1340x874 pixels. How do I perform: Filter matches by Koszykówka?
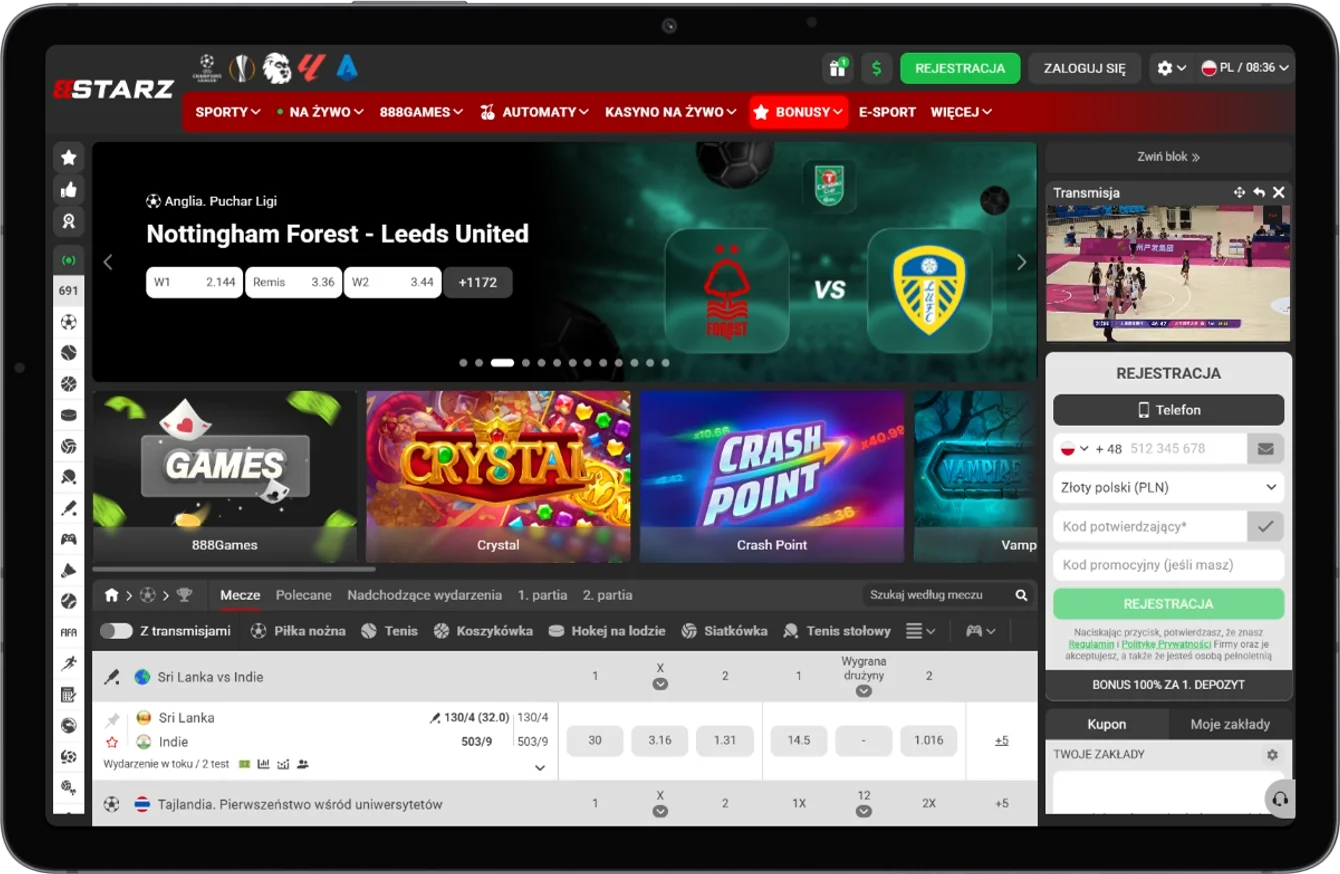tap(483, 631)
